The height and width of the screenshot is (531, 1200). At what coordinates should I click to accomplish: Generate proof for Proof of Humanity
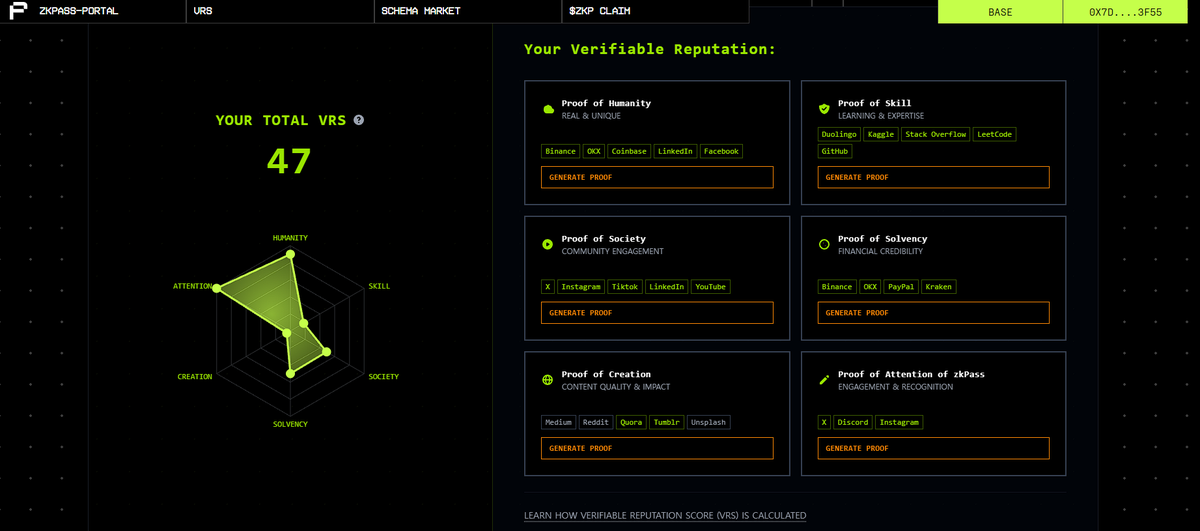pos(657,177)
